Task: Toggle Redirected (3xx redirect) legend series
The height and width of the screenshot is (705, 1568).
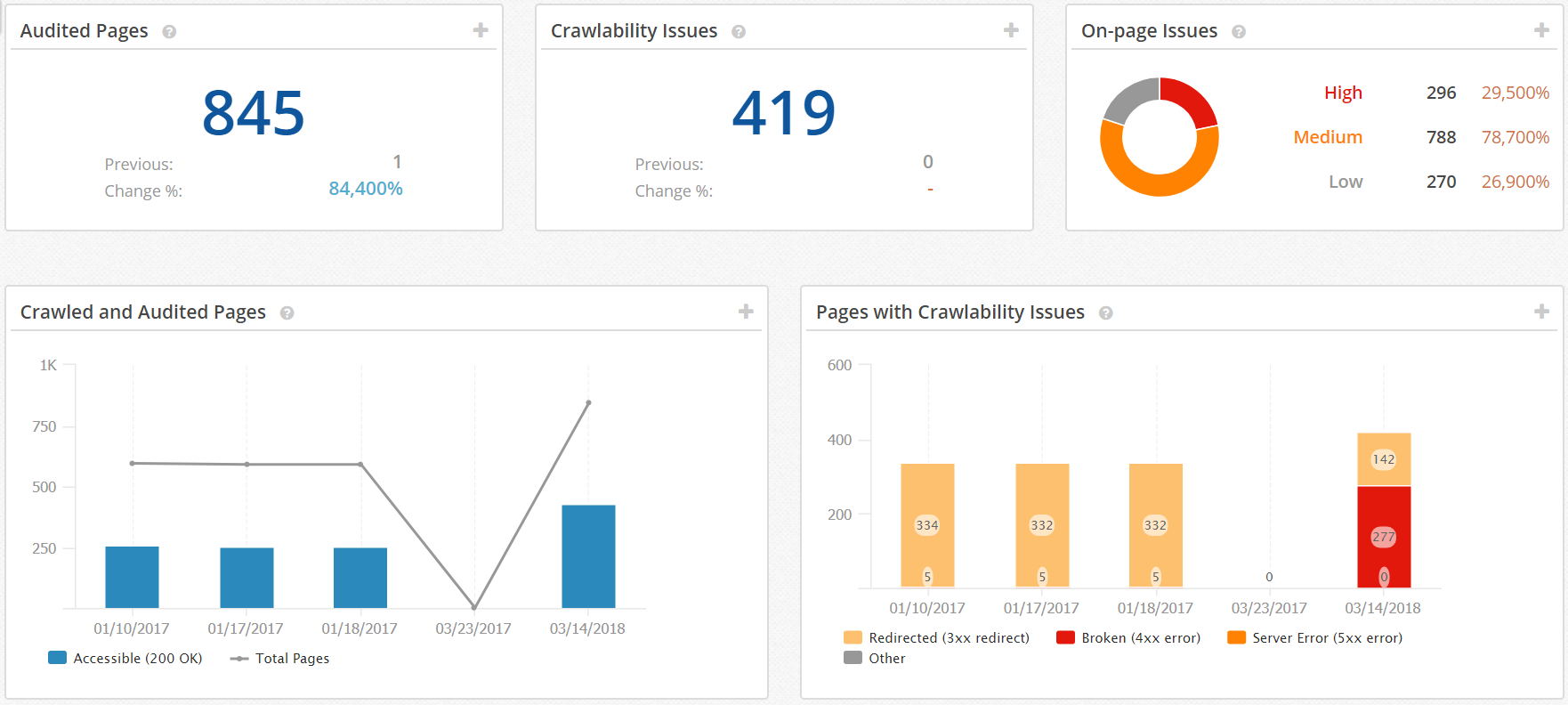Action: click(936, 637)
